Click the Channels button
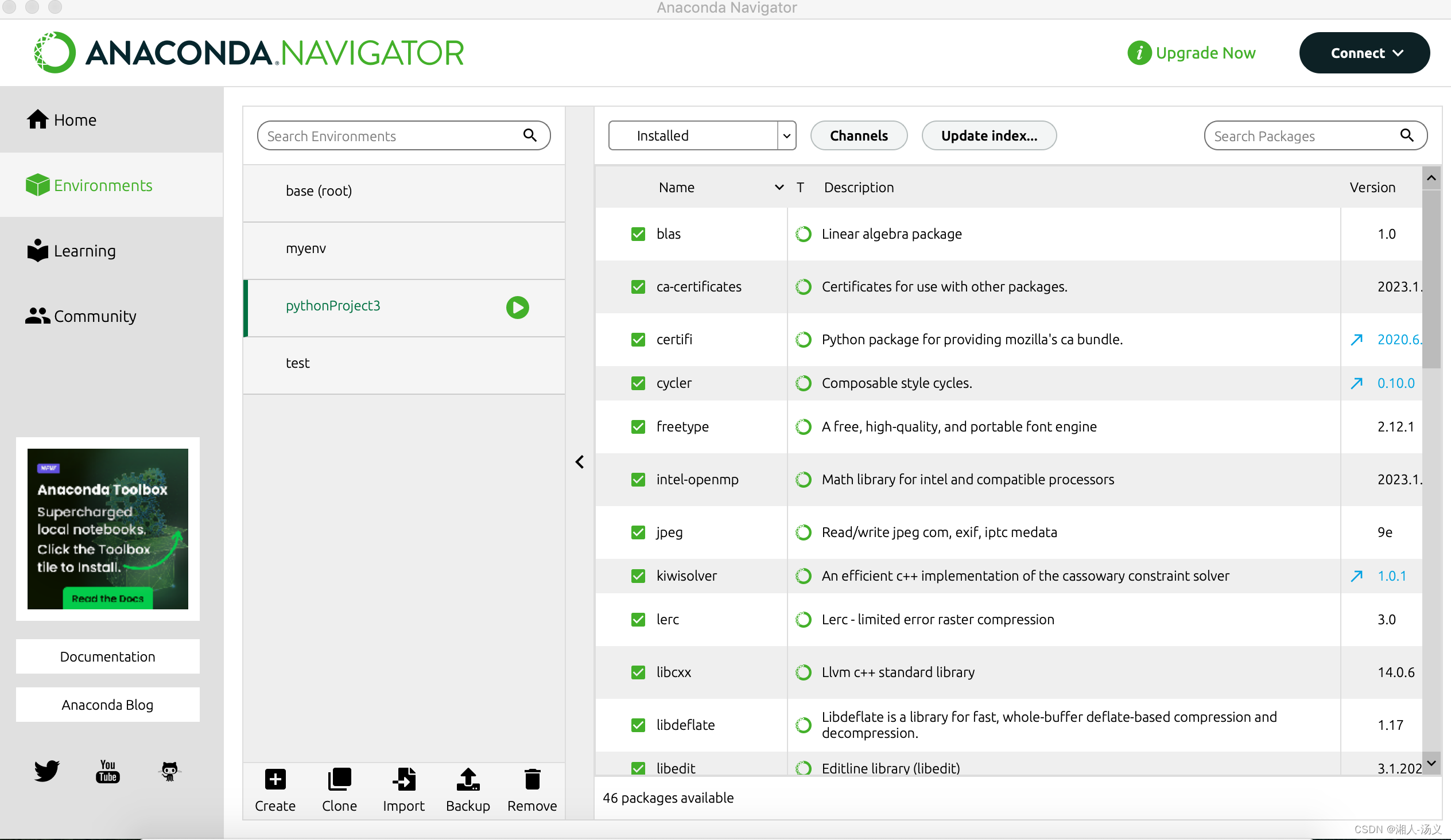Image resolution: width=1451 pixels, height=840 pixels. point(858,136)
